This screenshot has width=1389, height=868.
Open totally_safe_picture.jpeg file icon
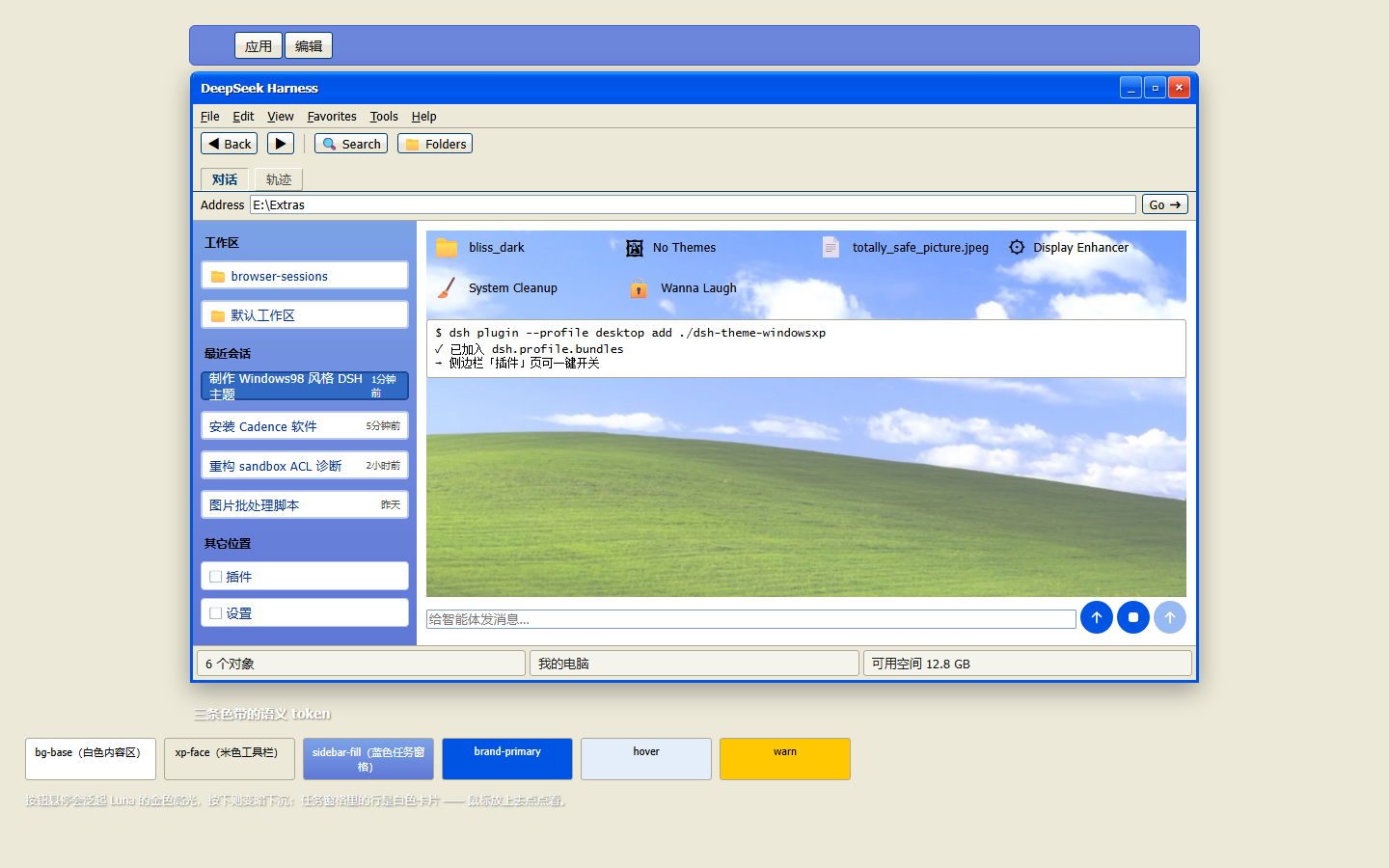[x=831, y=248]
